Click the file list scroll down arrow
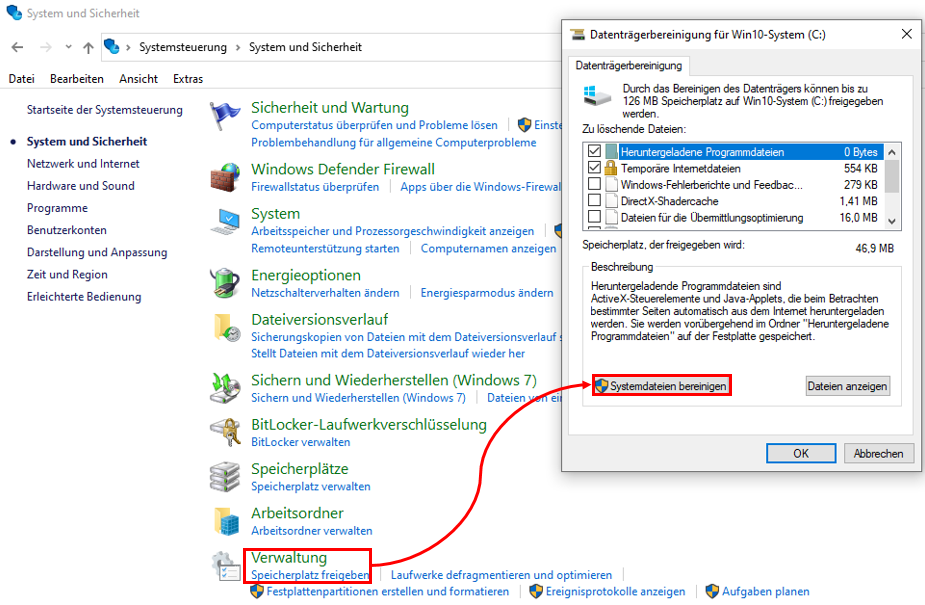The image size is (925, 605). pos(892,221)
